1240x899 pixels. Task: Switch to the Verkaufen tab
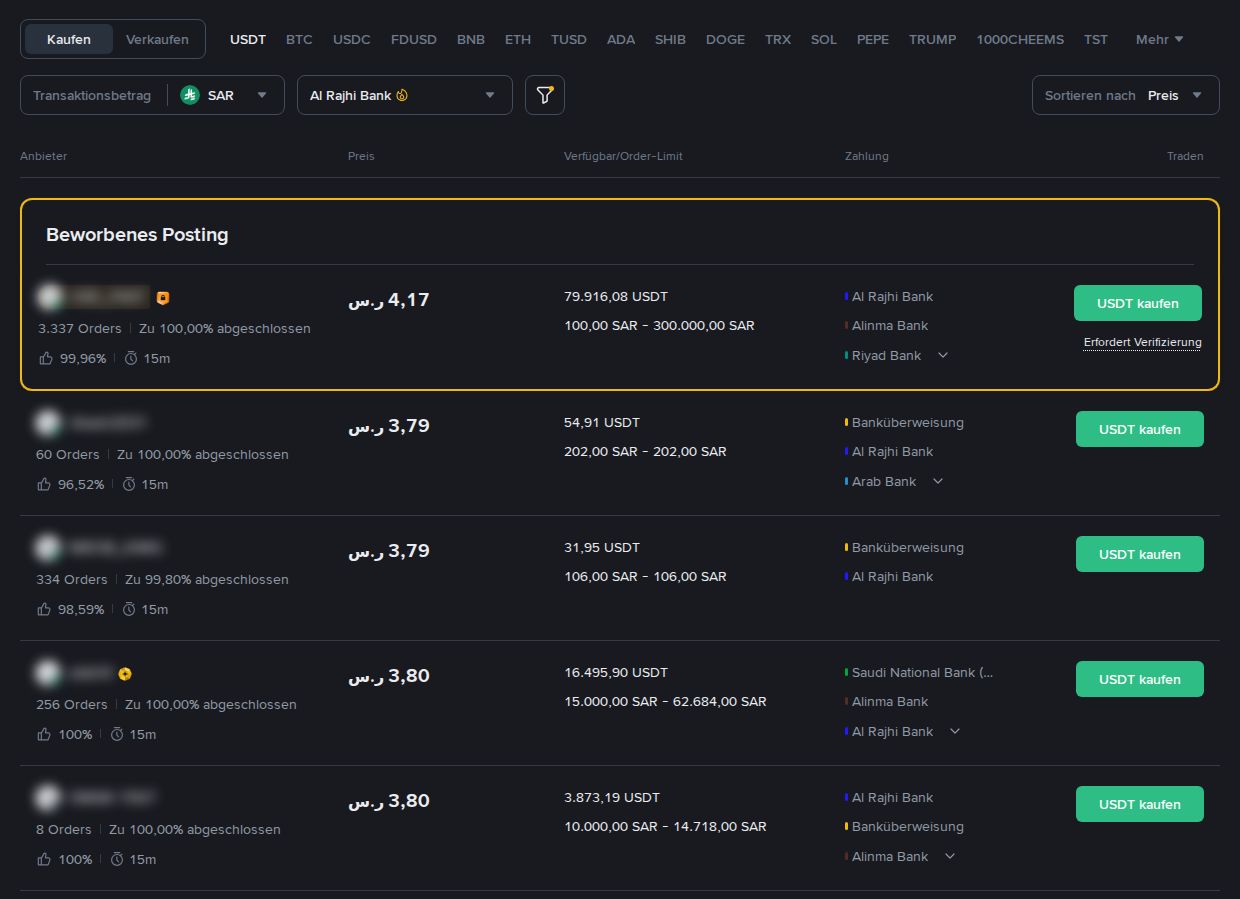point(157,39)
